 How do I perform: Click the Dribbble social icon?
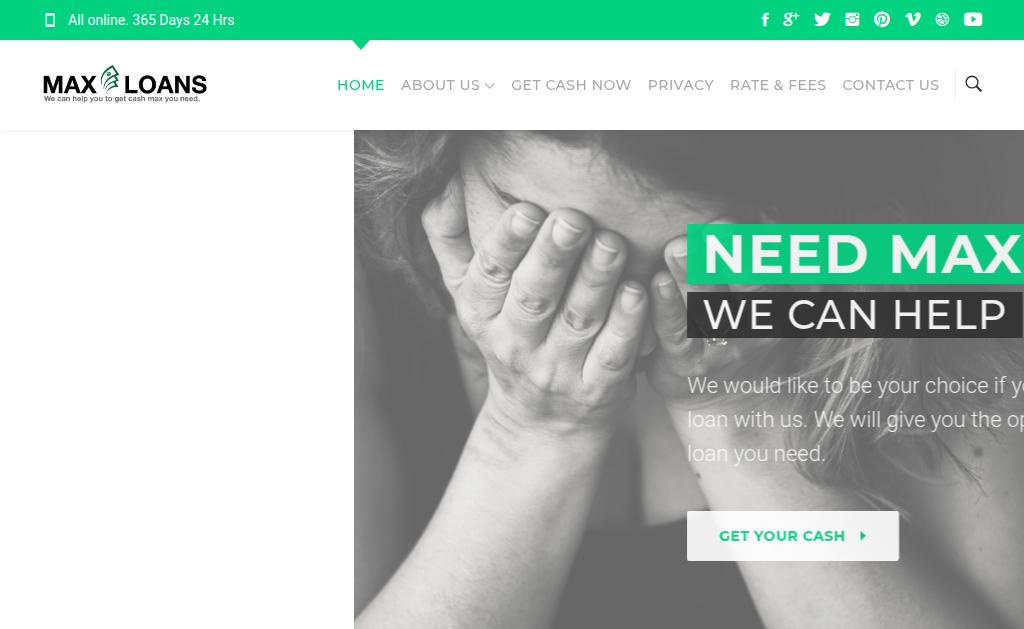click(942, 20)
